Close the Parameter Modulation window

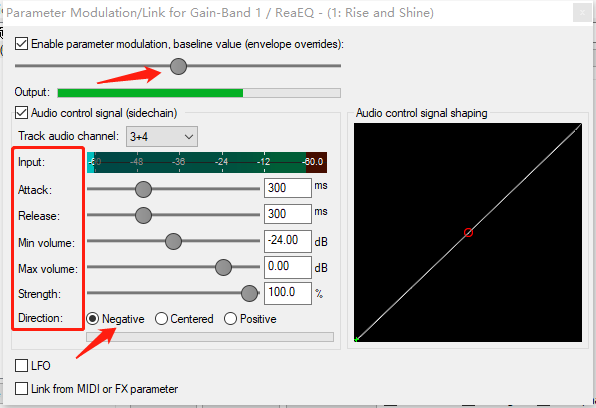[582, 13]
